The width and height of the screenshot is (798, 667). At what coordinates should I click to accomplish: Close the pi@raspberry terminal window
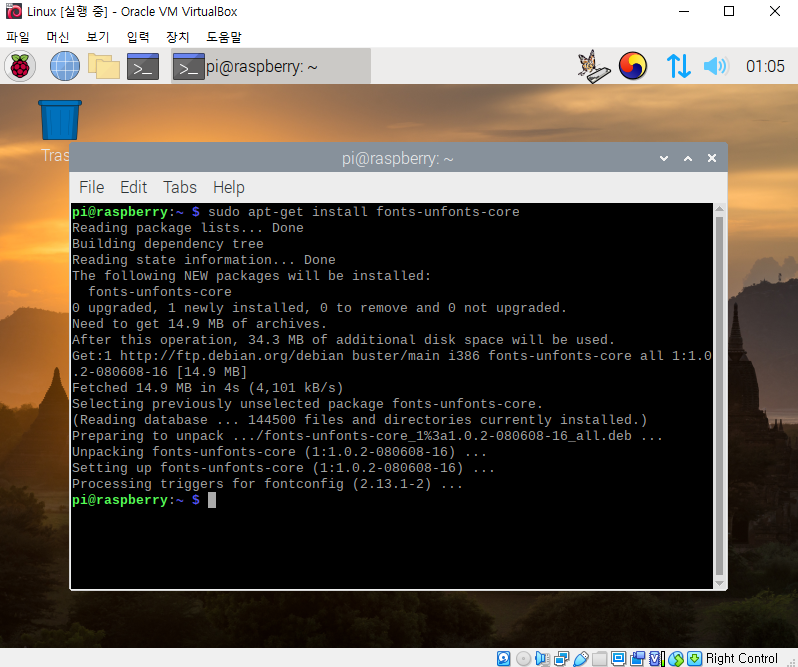[711, 158]
